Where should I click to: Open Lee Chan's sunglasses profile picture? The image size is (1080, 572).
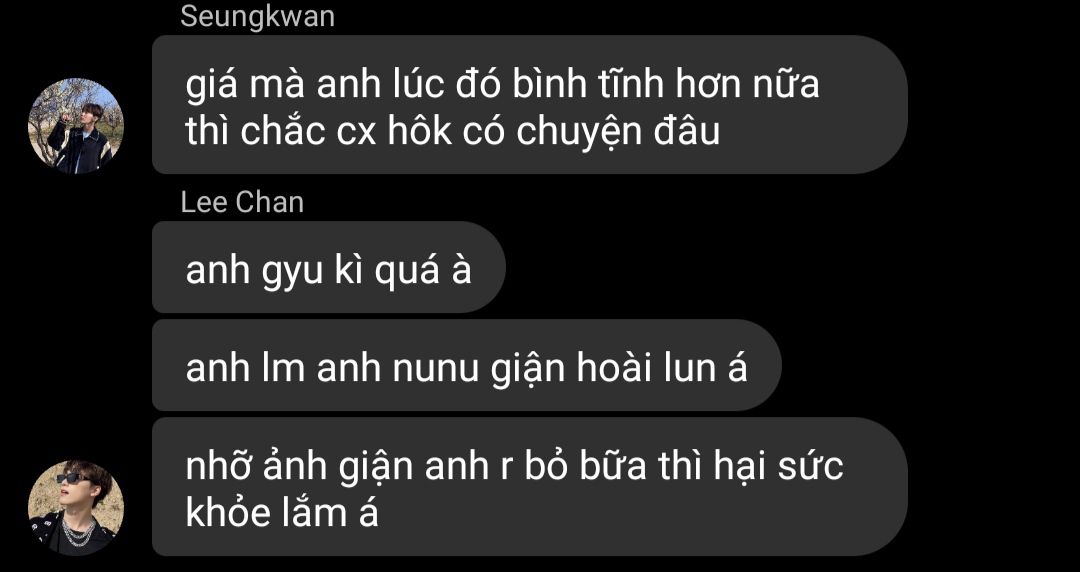coord(76,508)
